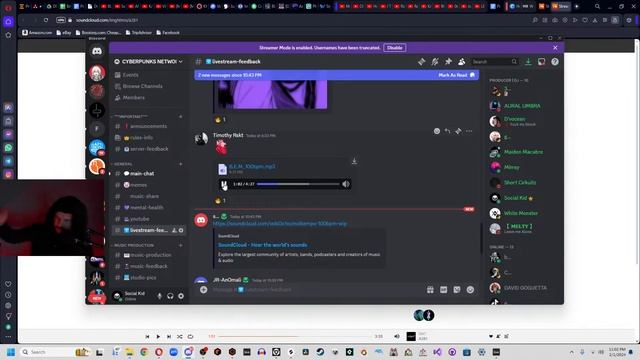The image size is (640, 360).
Task: Open Opera browser icon in Windows taskbar
Action: [x=159, y=352]
